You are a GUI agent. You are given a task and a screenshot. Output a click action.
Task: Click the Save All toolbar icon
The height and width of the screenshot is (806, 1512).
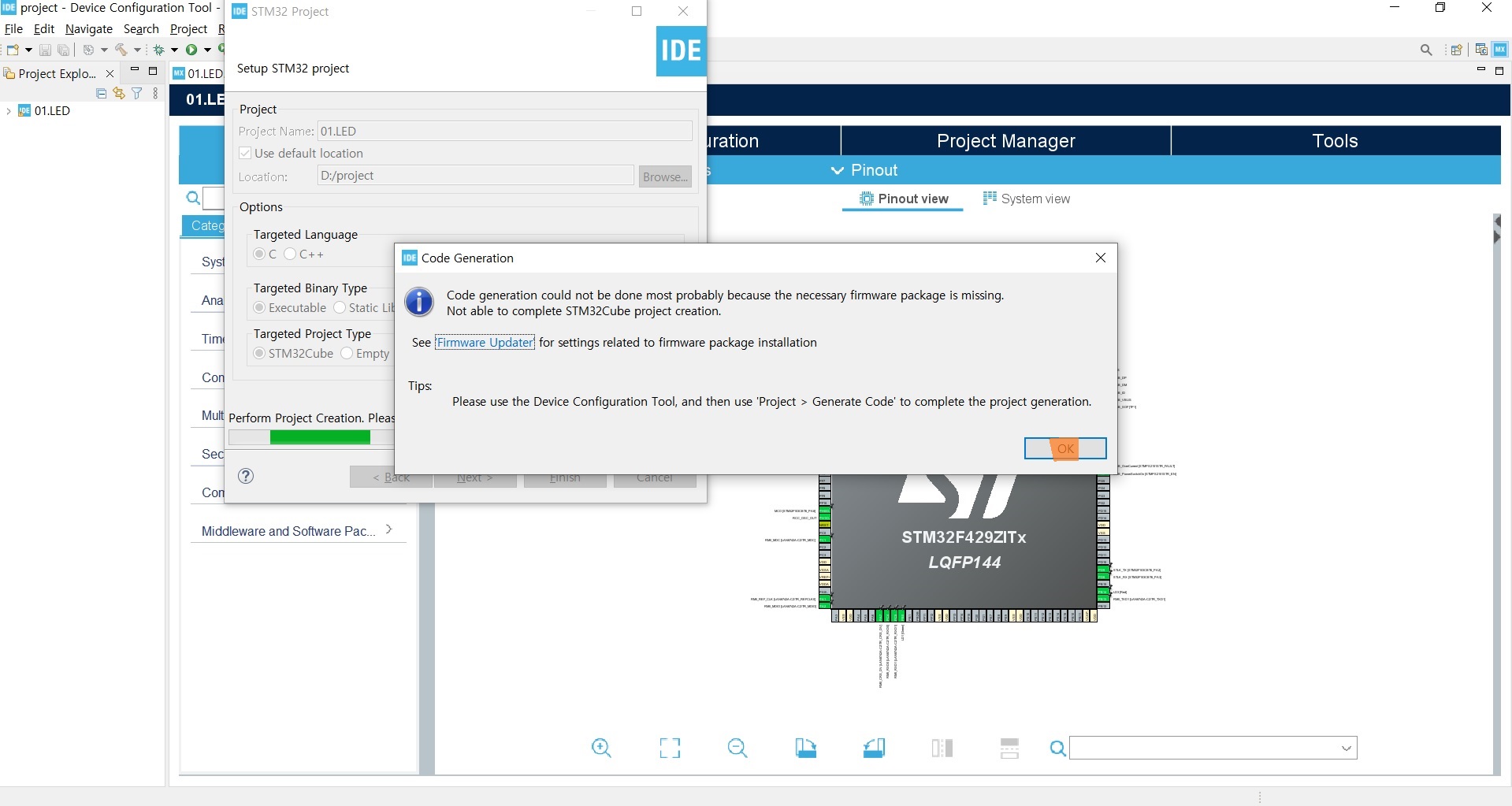pyautogui.click(x=64, y=50)
